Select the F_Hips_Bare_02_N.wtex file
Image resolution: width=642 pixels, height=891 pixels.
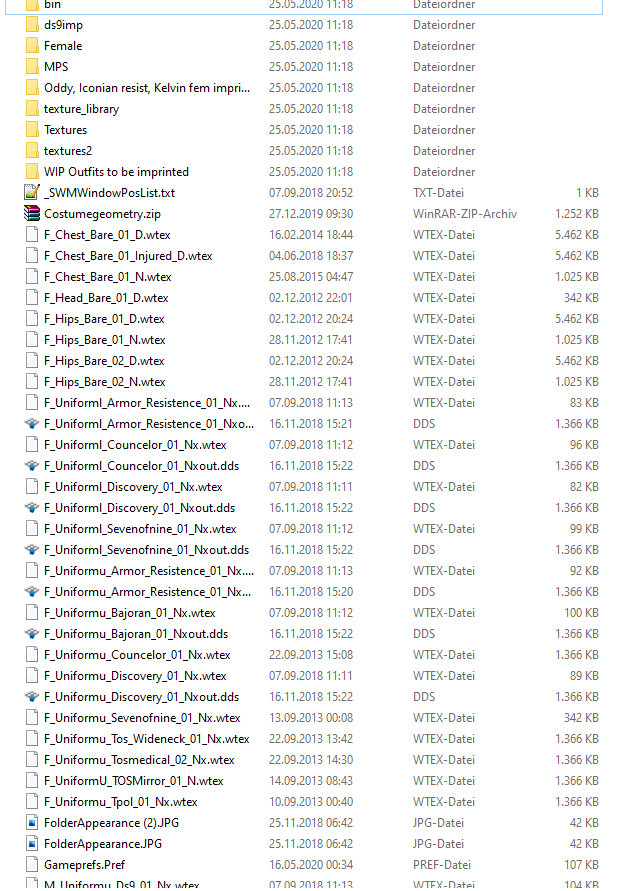[104, 382]
